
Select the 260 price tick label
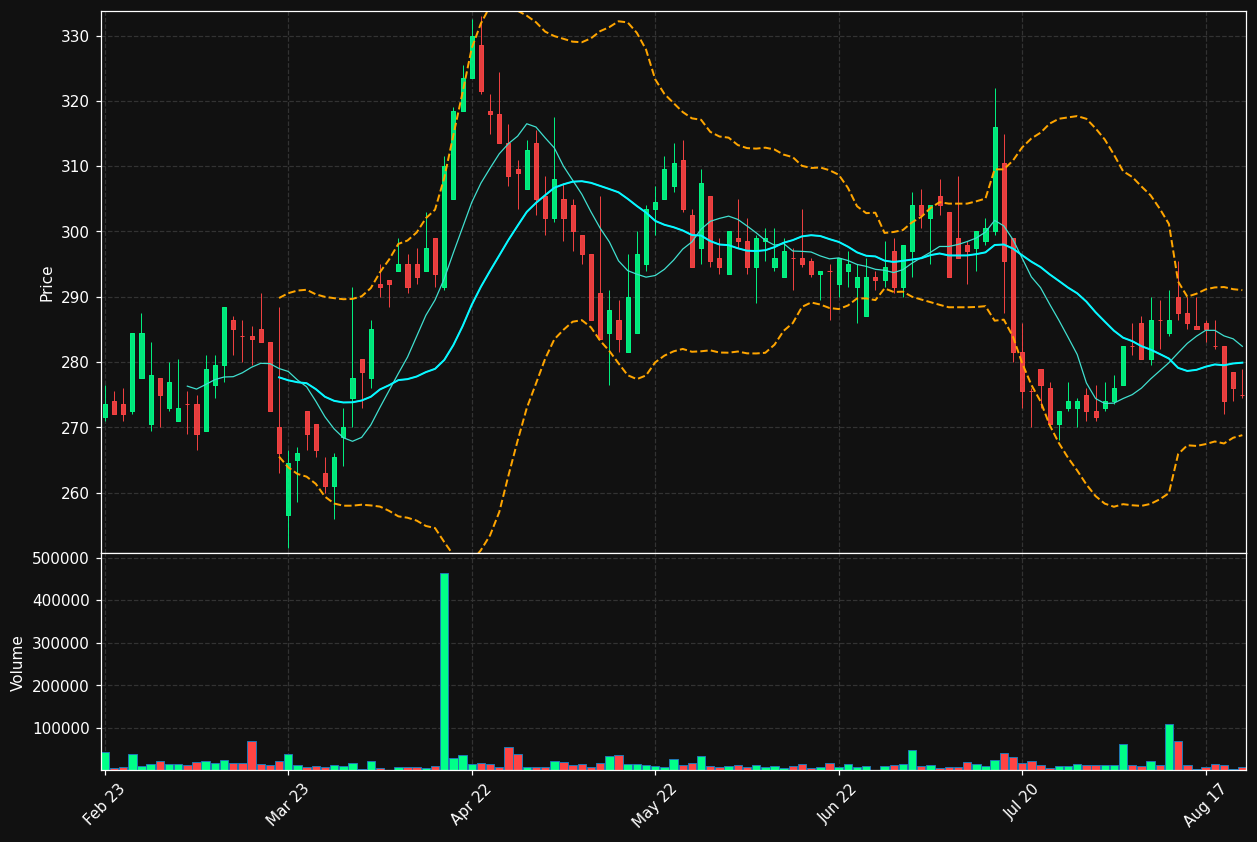(75, 494)
